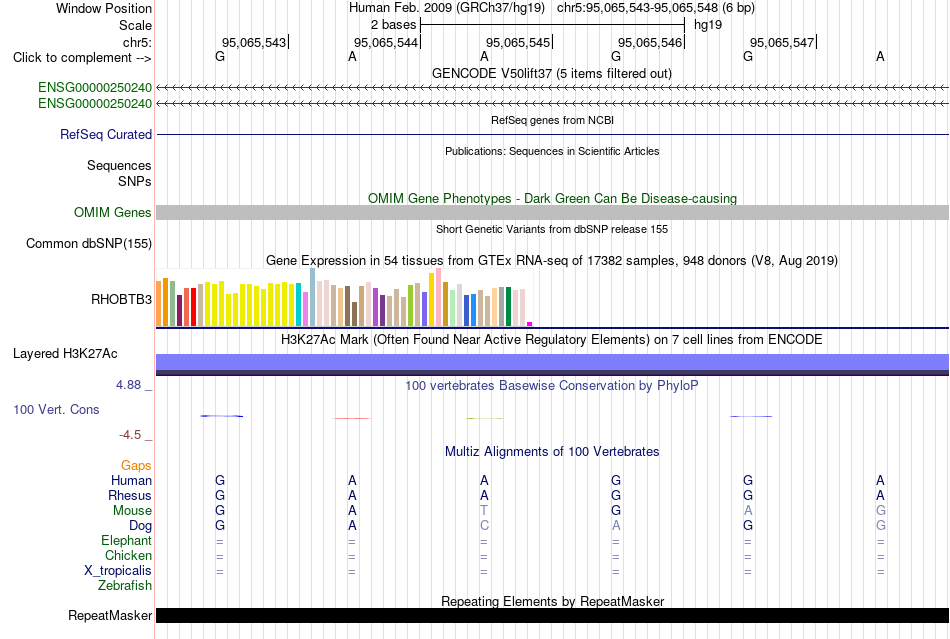Click the 'chr5:' base position label
Screen dimensions: 950x639
[x=137, y=42]
